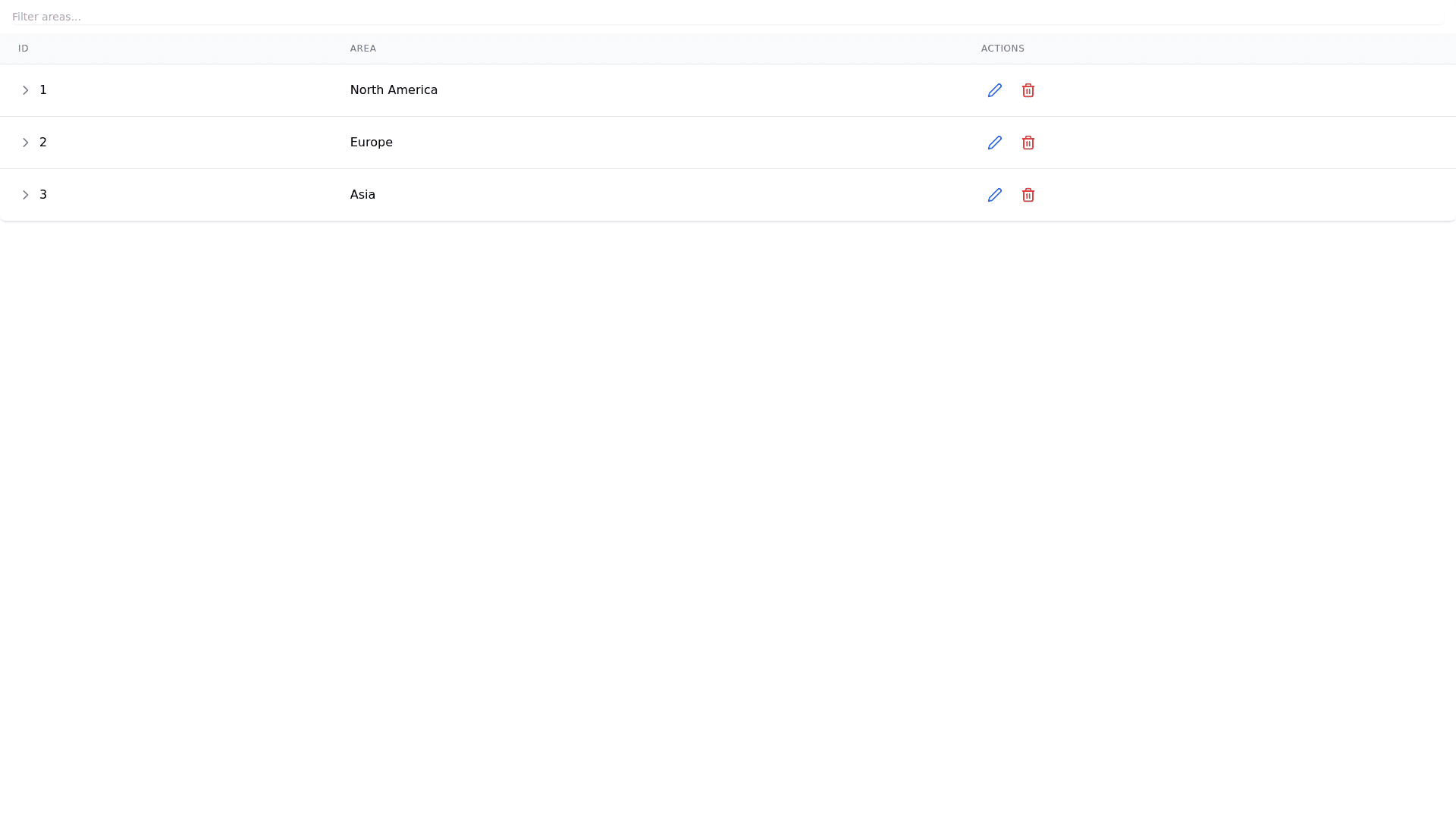This screenshot has width=1456, height=819.
Task: Click the Actions column header
Action: tap(1002, 49)
